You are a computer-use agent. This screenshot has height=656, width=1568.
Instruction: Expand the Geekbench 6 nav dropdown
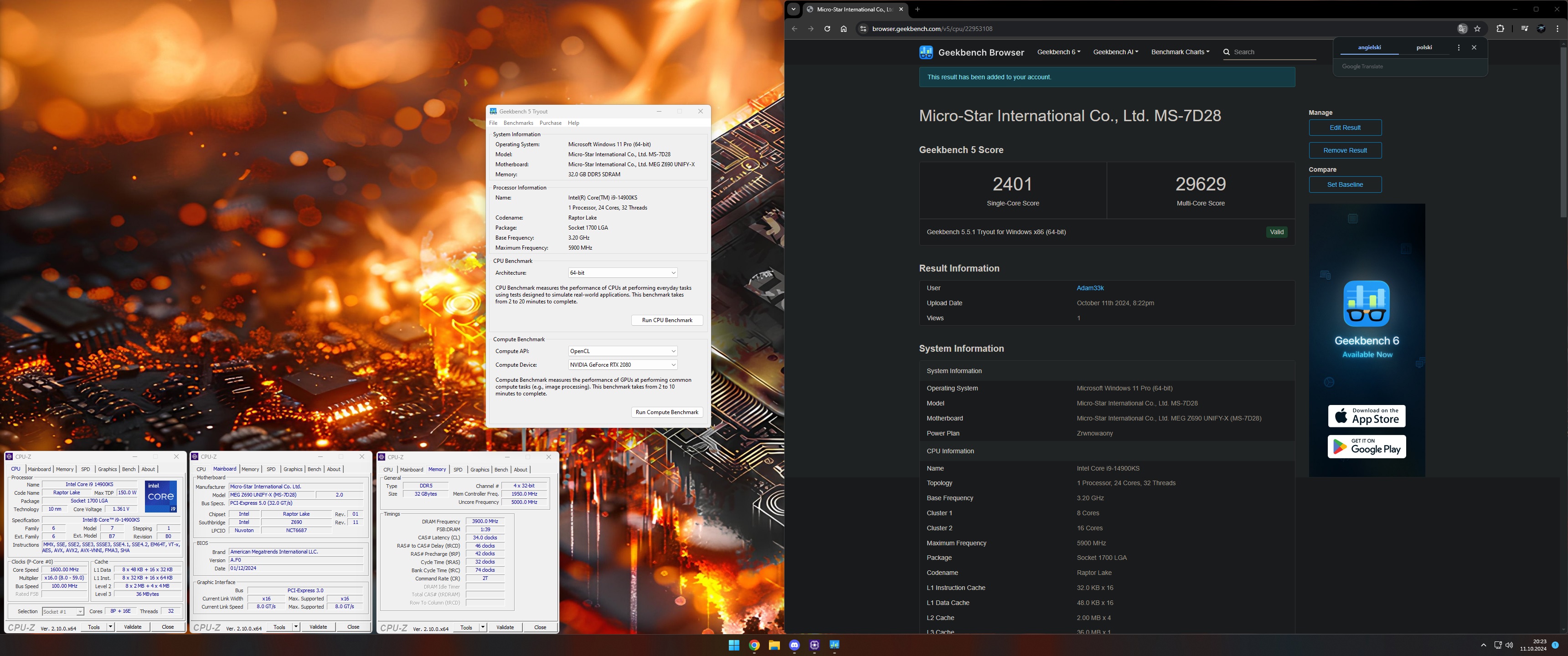coord(1058,52)
